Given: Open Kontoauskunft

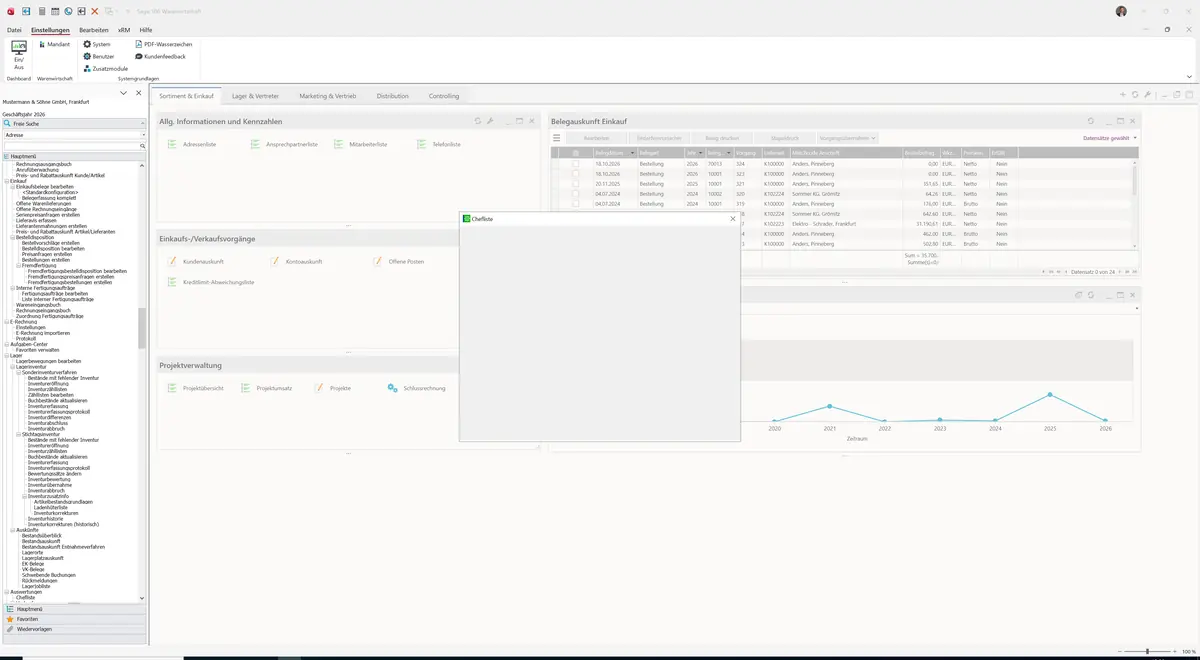Looking at the screenshot, I should pyautogui.click(x=296, y=261).
